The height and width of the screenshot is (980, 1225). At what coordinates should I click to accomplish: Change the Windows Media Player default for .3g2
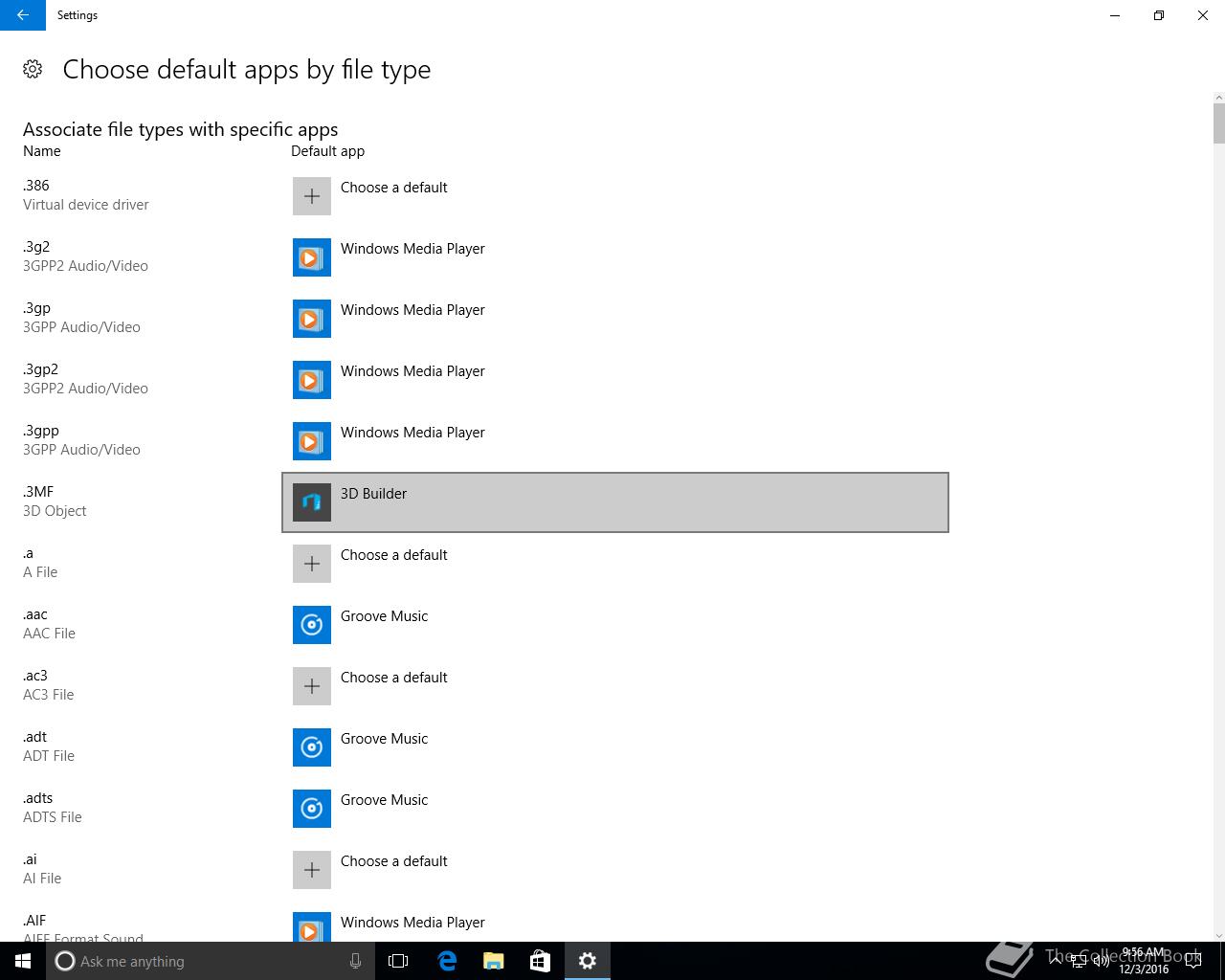click(615, 257)
